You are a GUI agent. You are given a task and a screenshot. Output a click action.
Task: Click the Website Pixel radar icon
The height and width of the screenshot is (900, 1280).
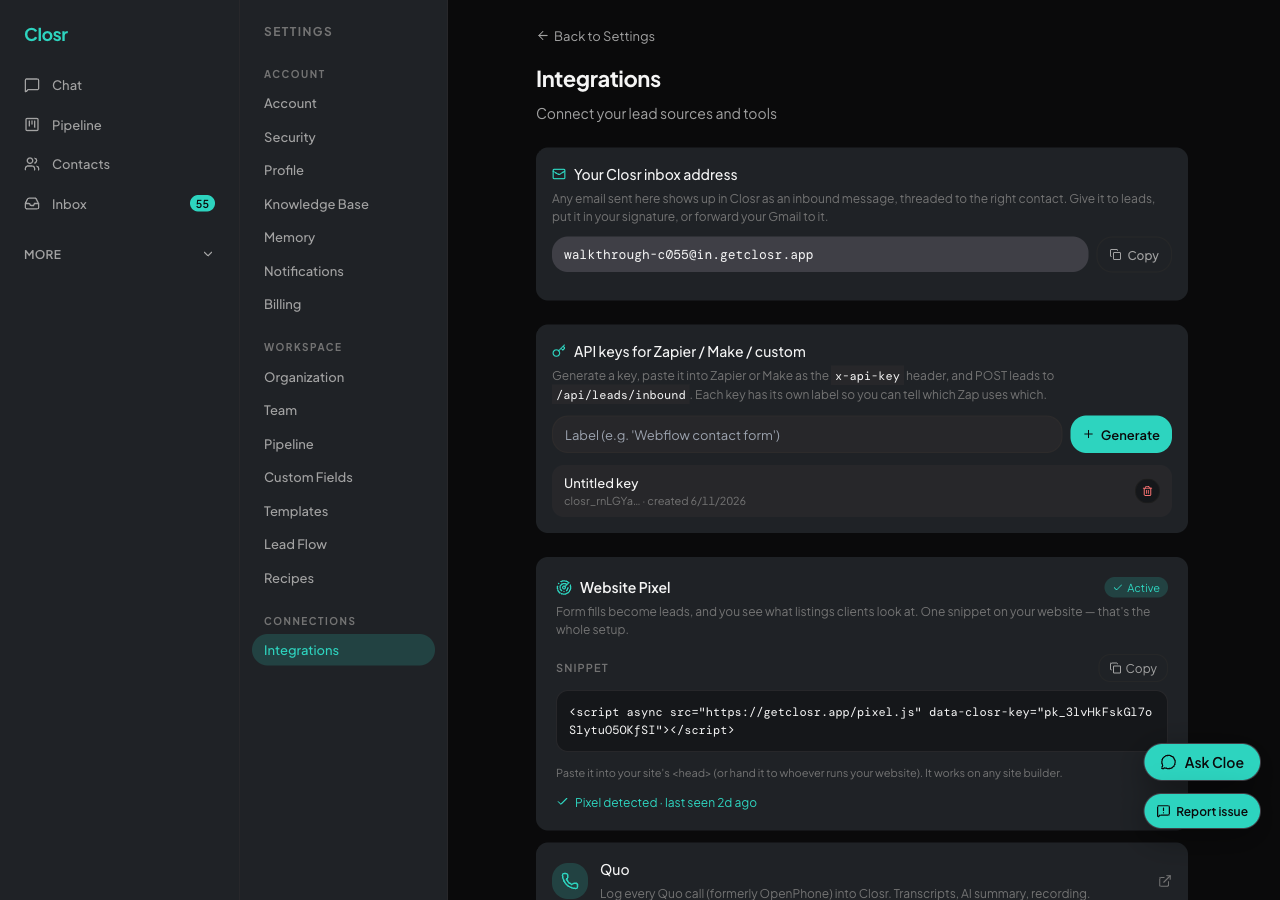coord(564,588)
